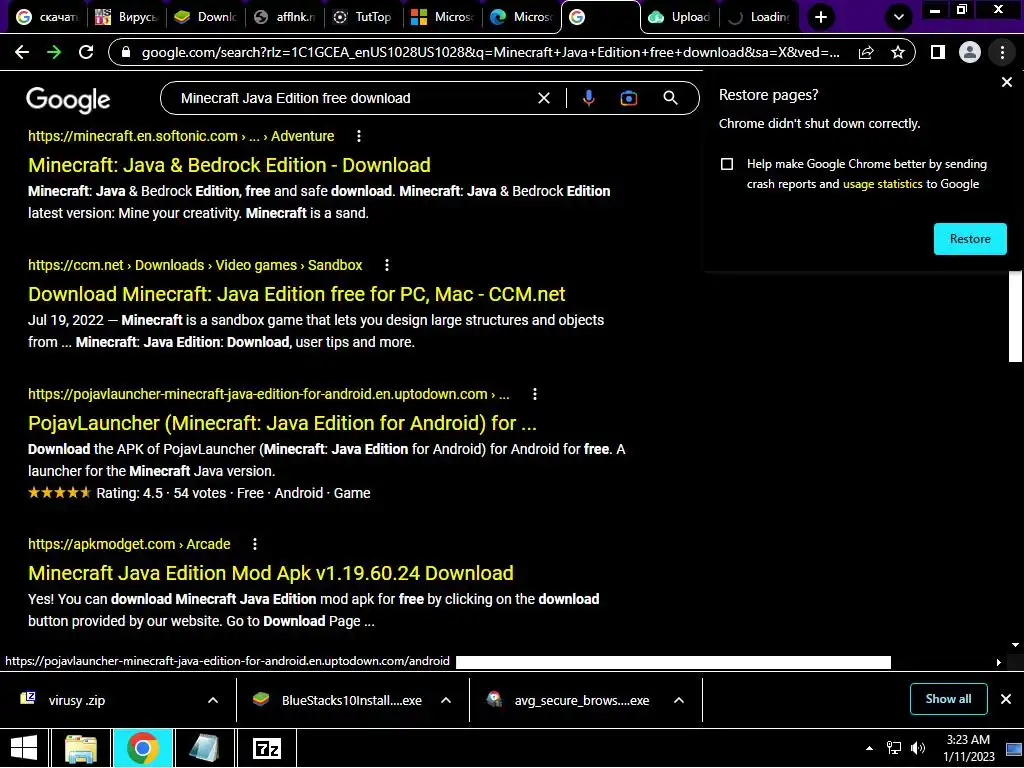
Task: Click the horizontal page scrollbar thumb
Action: [x=673, y=662]
